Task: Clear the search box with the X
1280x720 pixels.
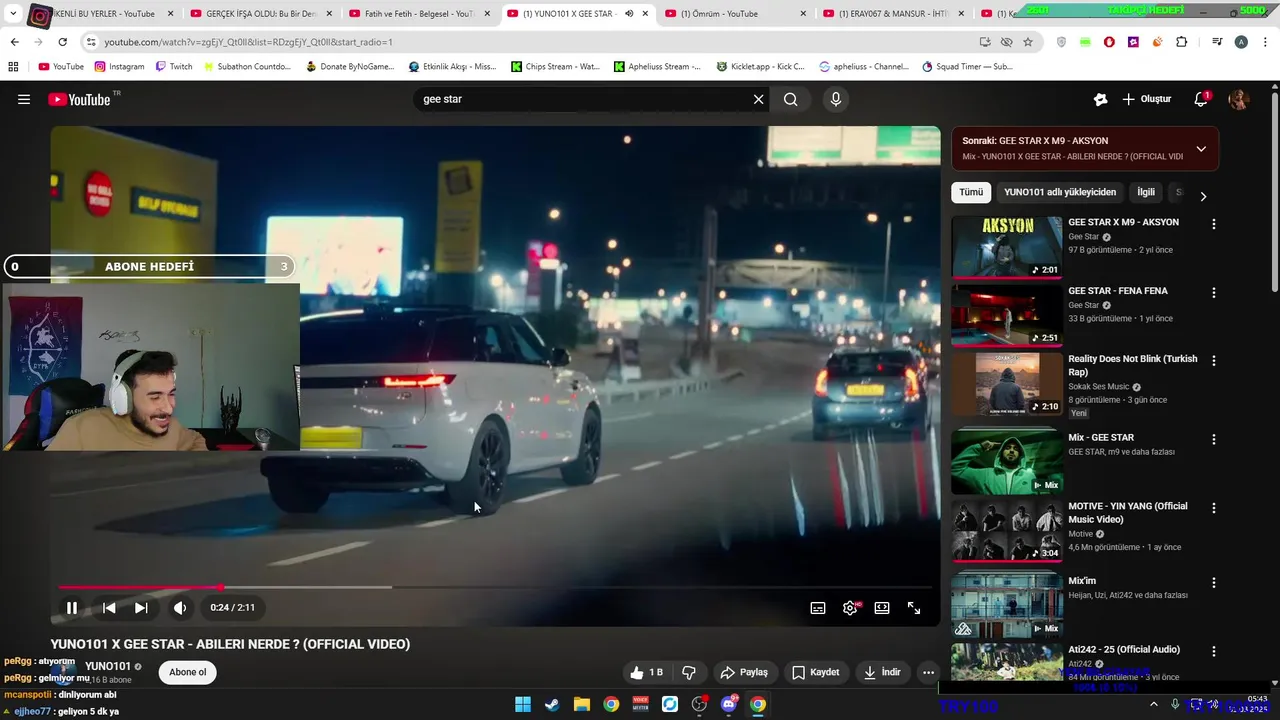Action: coord(758,99)
